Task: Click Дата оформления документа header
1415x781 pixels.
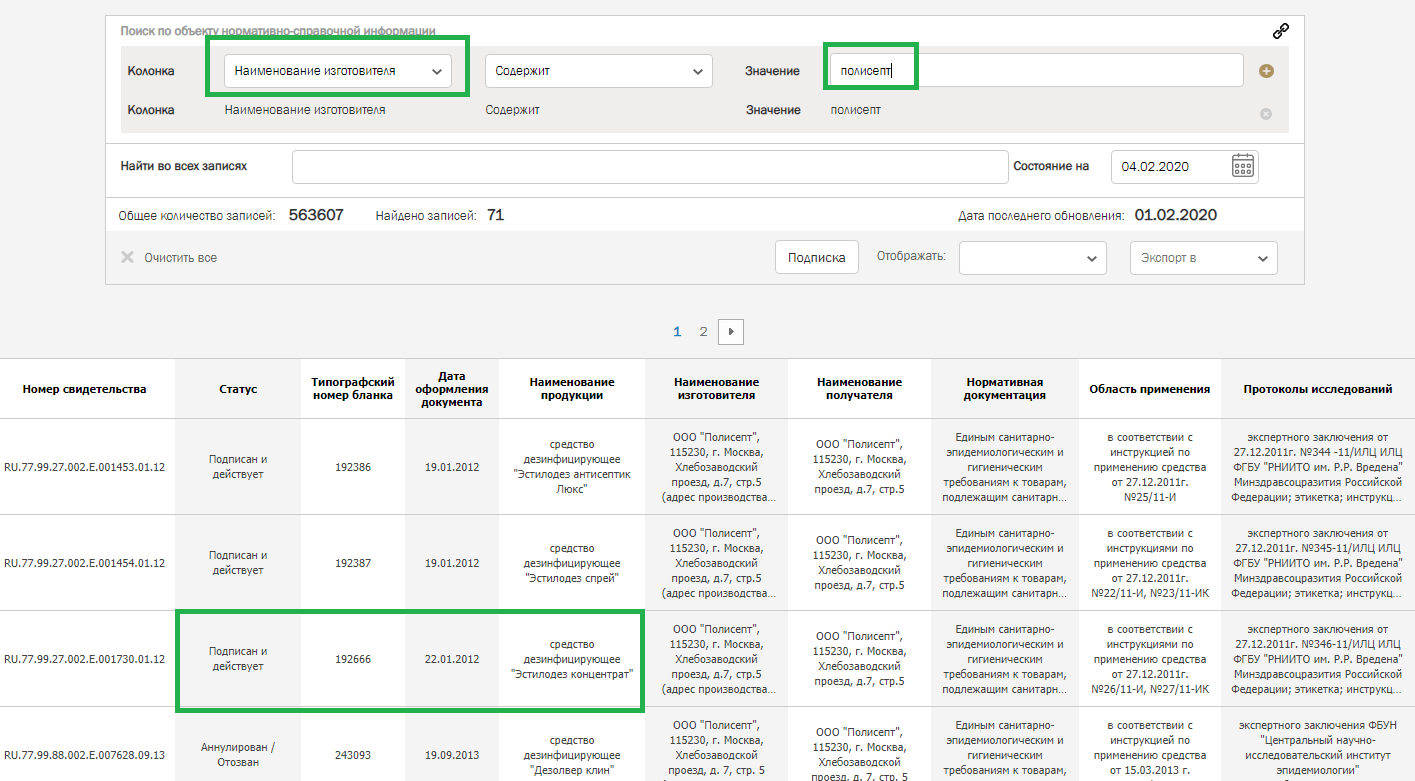Action: coord(452,389)
